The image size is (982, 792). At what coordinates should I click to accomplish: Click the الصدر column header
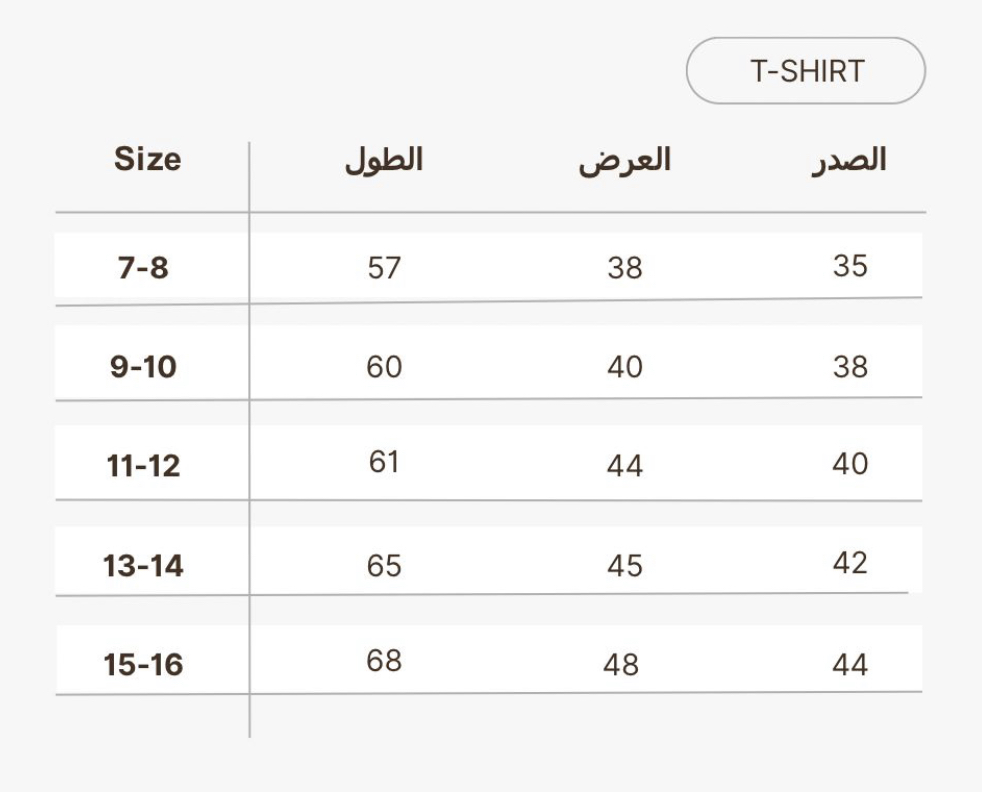(849, 160)
